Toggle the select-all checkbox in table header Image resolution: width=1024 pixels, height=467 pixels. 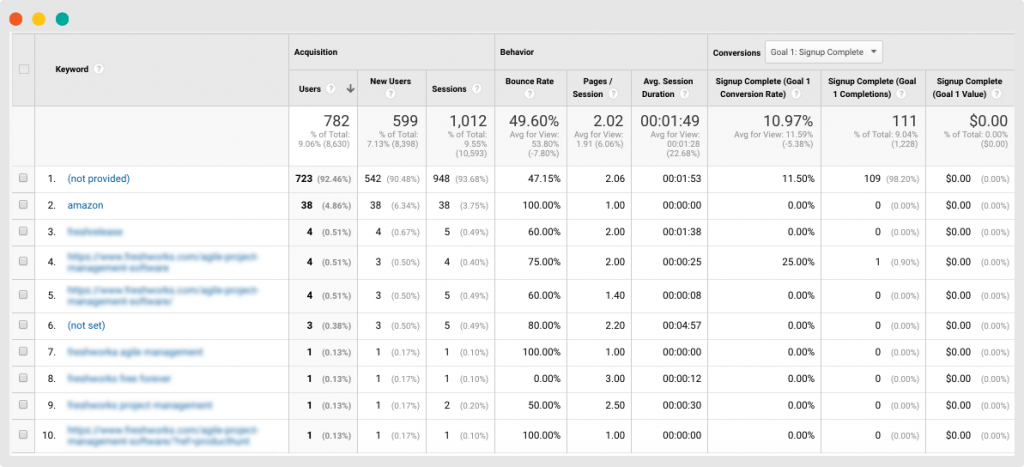(x=24, y=69)
